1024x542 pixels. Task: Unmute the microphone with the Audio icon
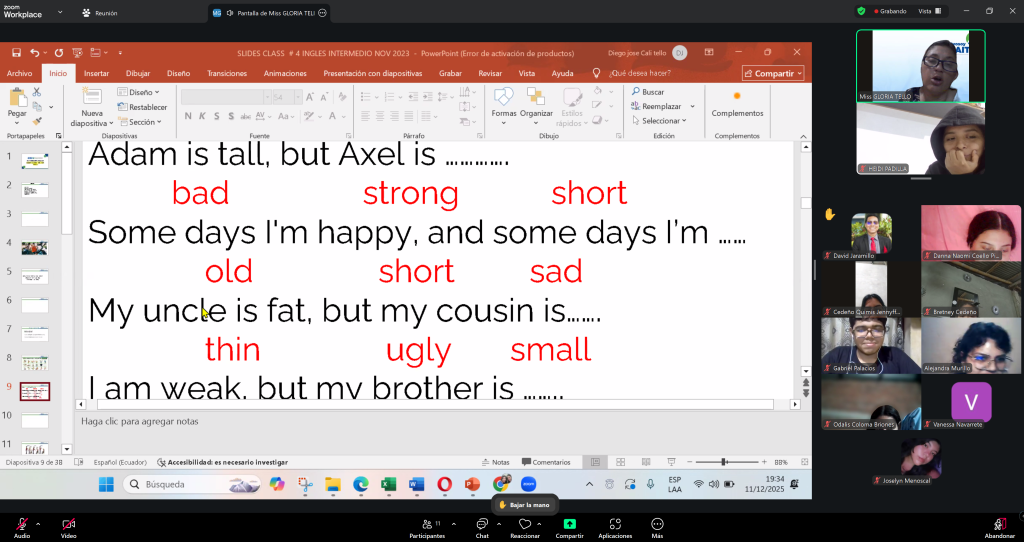point(21,524)
